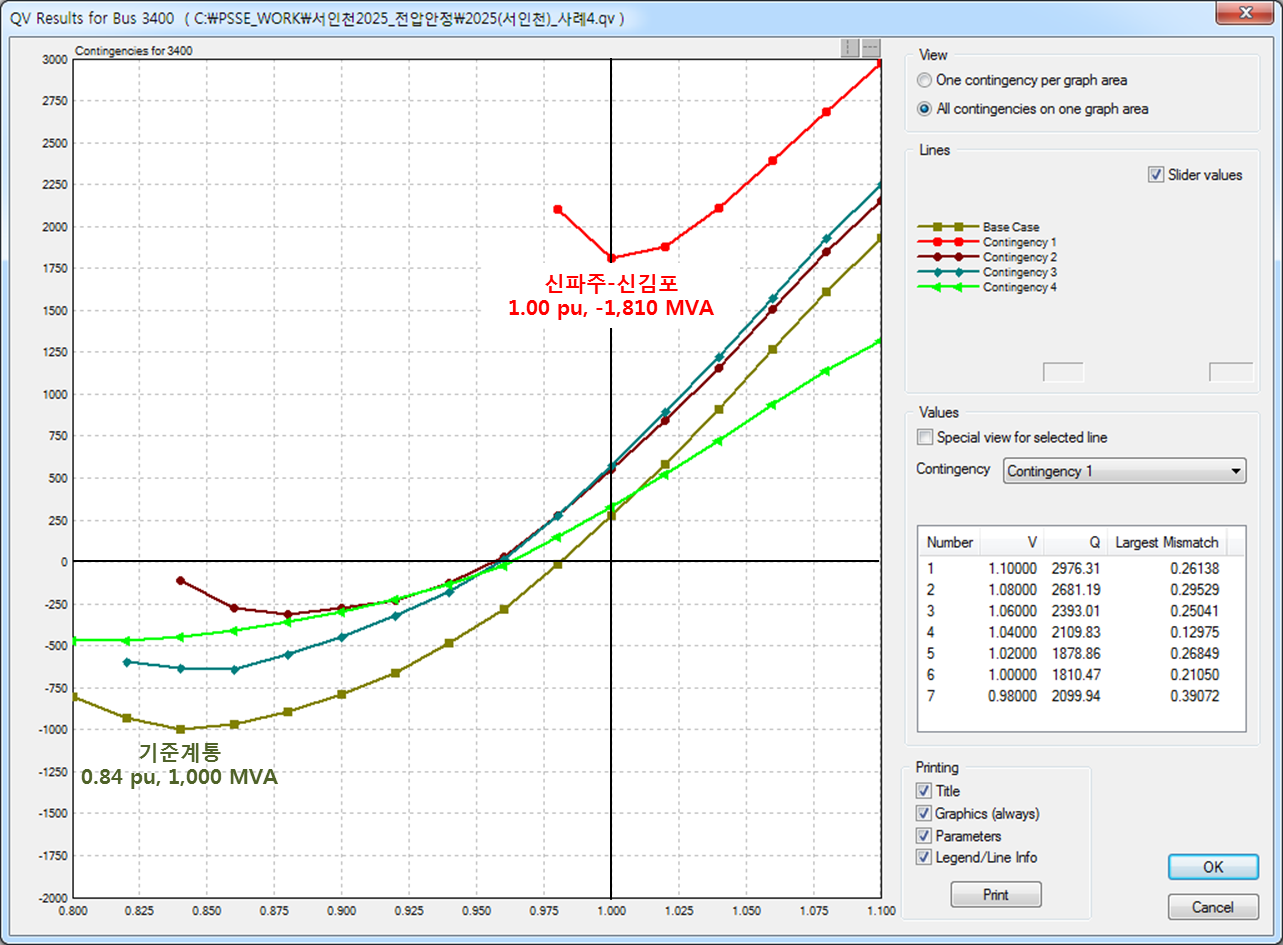Select the mismatch value 0.39072
This screenshot has width=1283, height=945.
[x=1194, y=696]
